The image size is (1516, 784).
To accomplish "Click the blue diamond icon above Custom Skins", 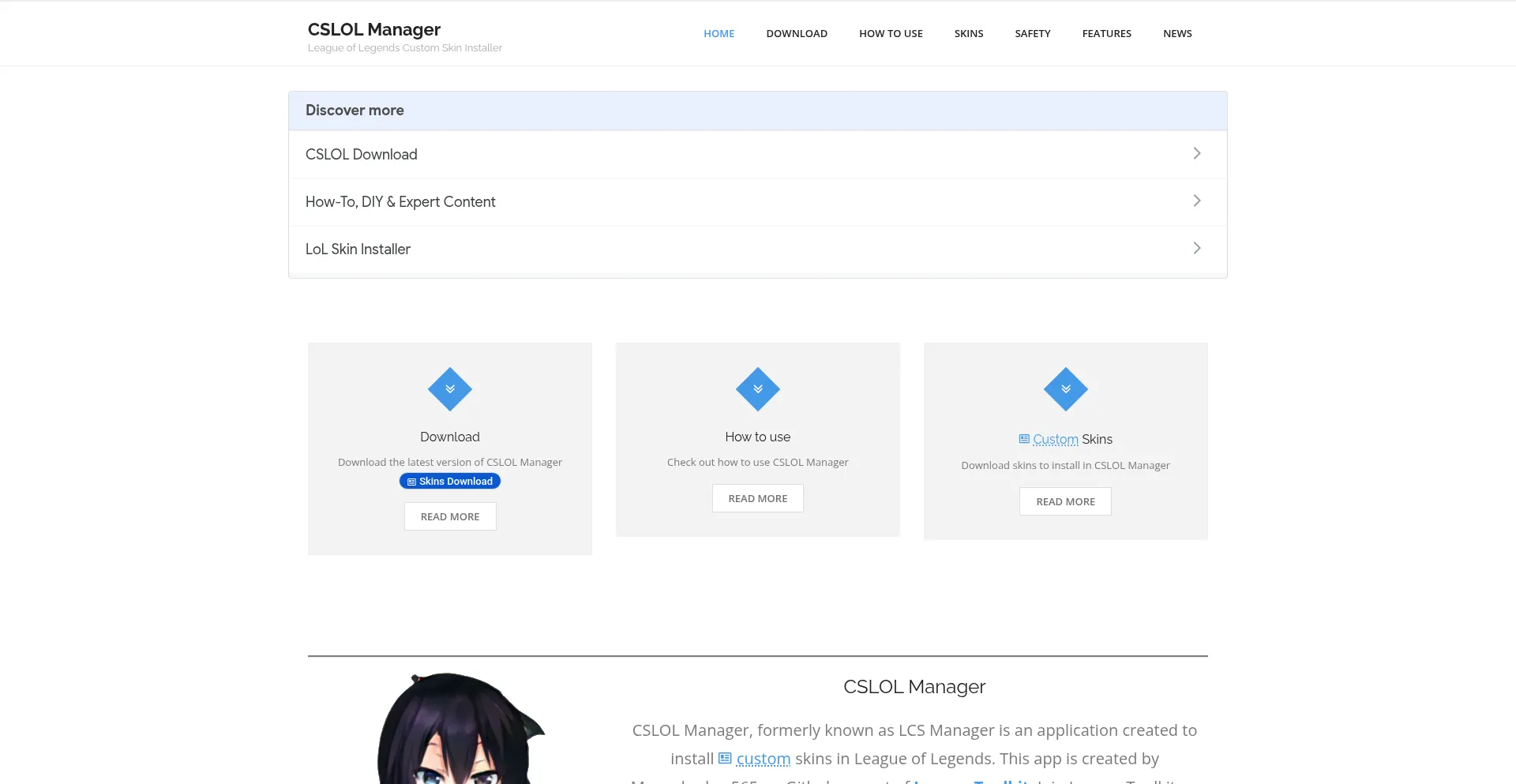I will (1066, 389).
